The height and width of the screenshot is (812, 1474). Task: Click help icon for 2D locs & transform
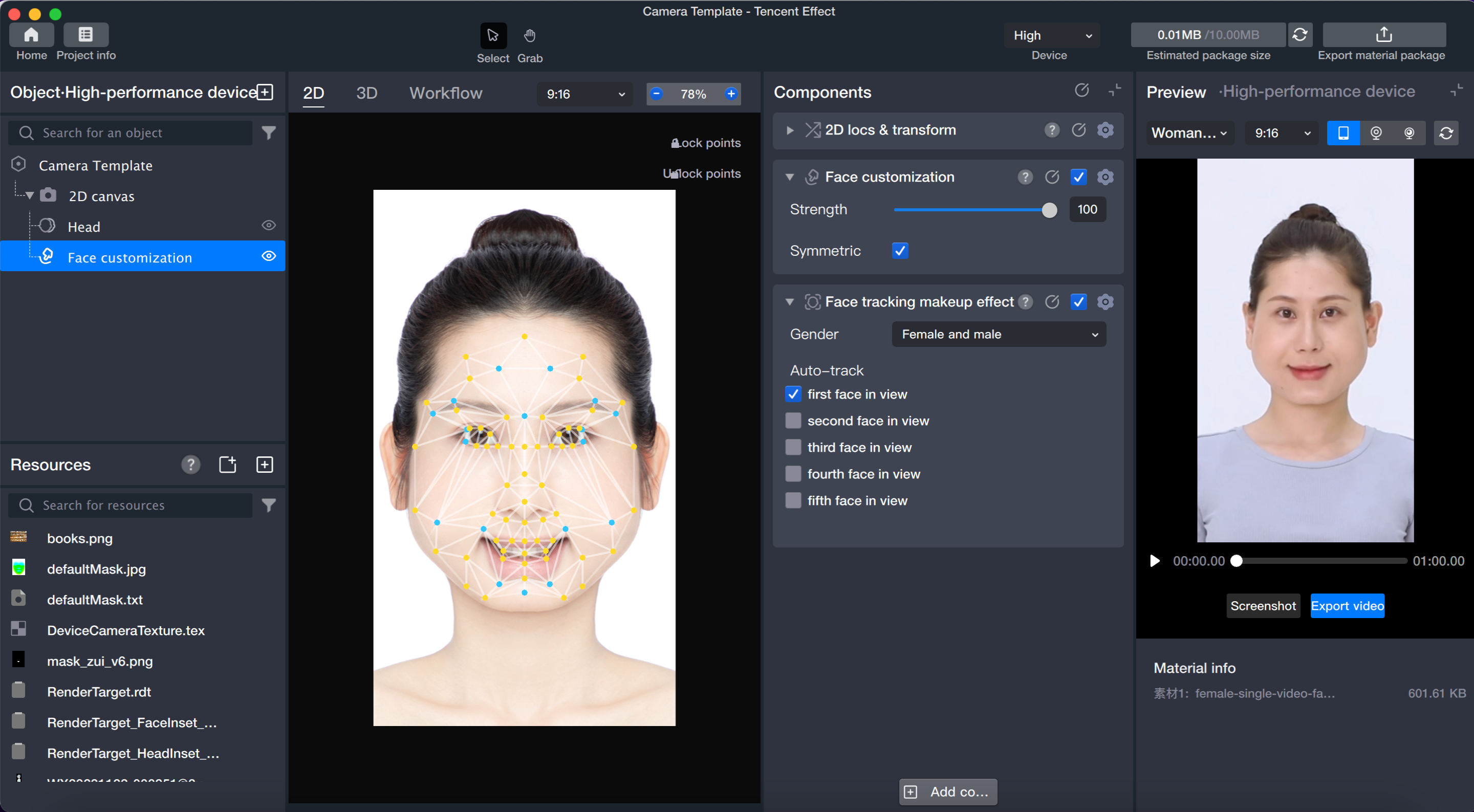1051,130
